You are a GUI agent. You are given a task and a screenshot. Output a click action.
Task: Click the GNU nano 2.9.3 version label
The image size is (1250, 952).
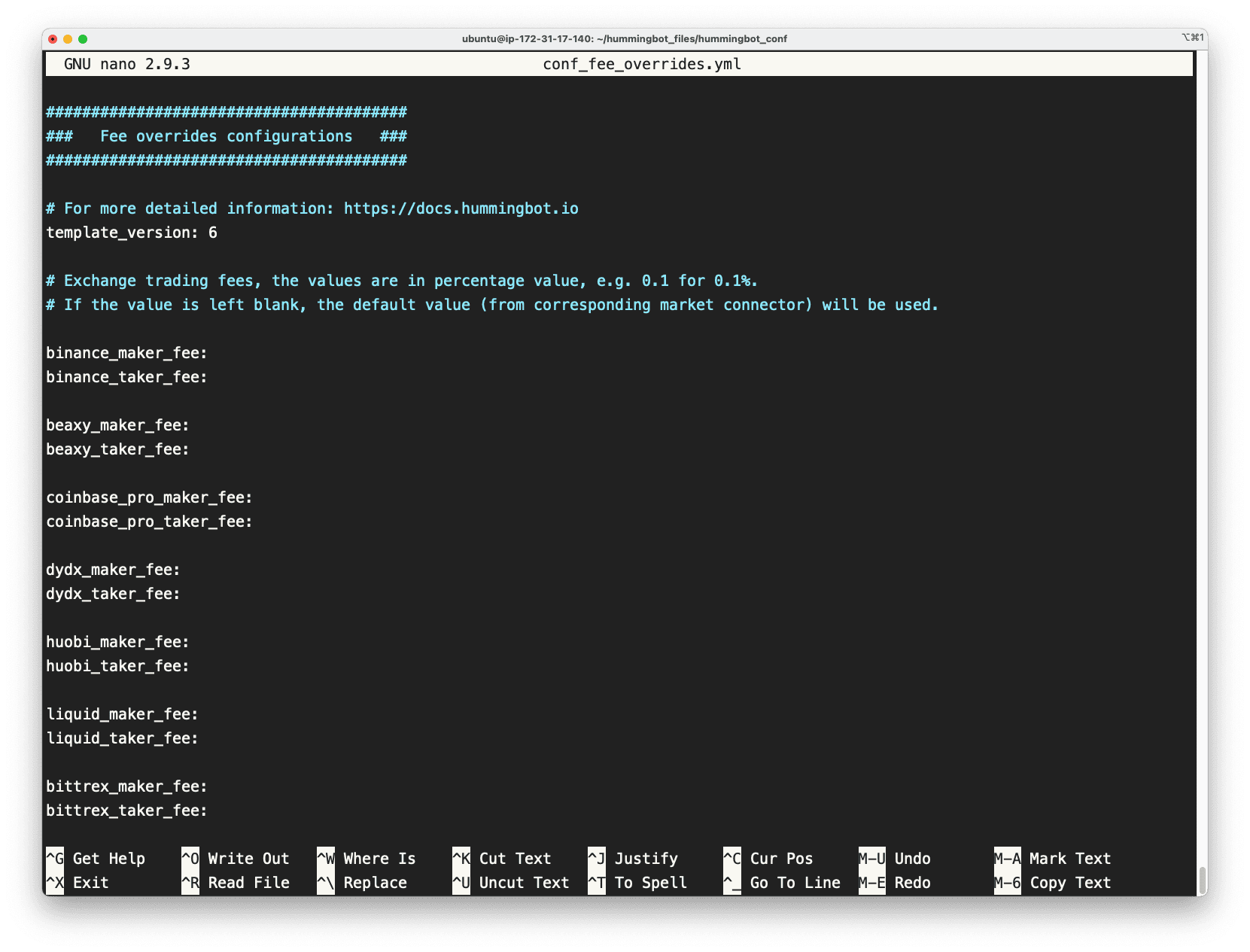coord(127,64)
